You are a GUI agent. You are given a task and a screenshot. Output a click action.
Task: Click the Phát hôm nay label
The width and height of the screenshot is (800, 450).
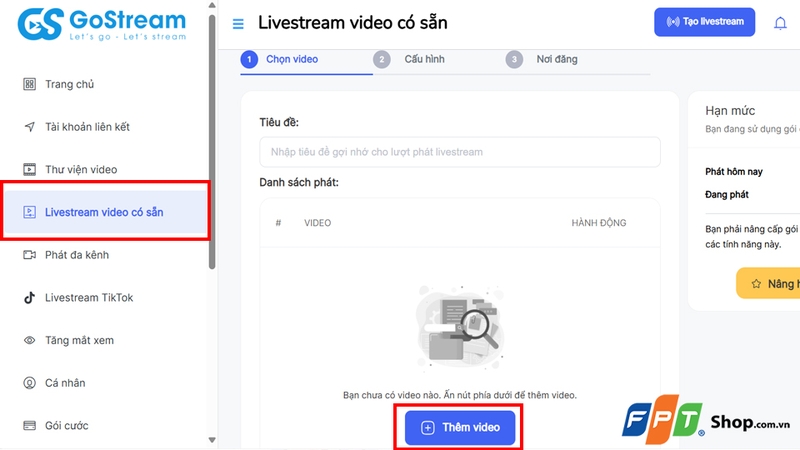(734, 171)
